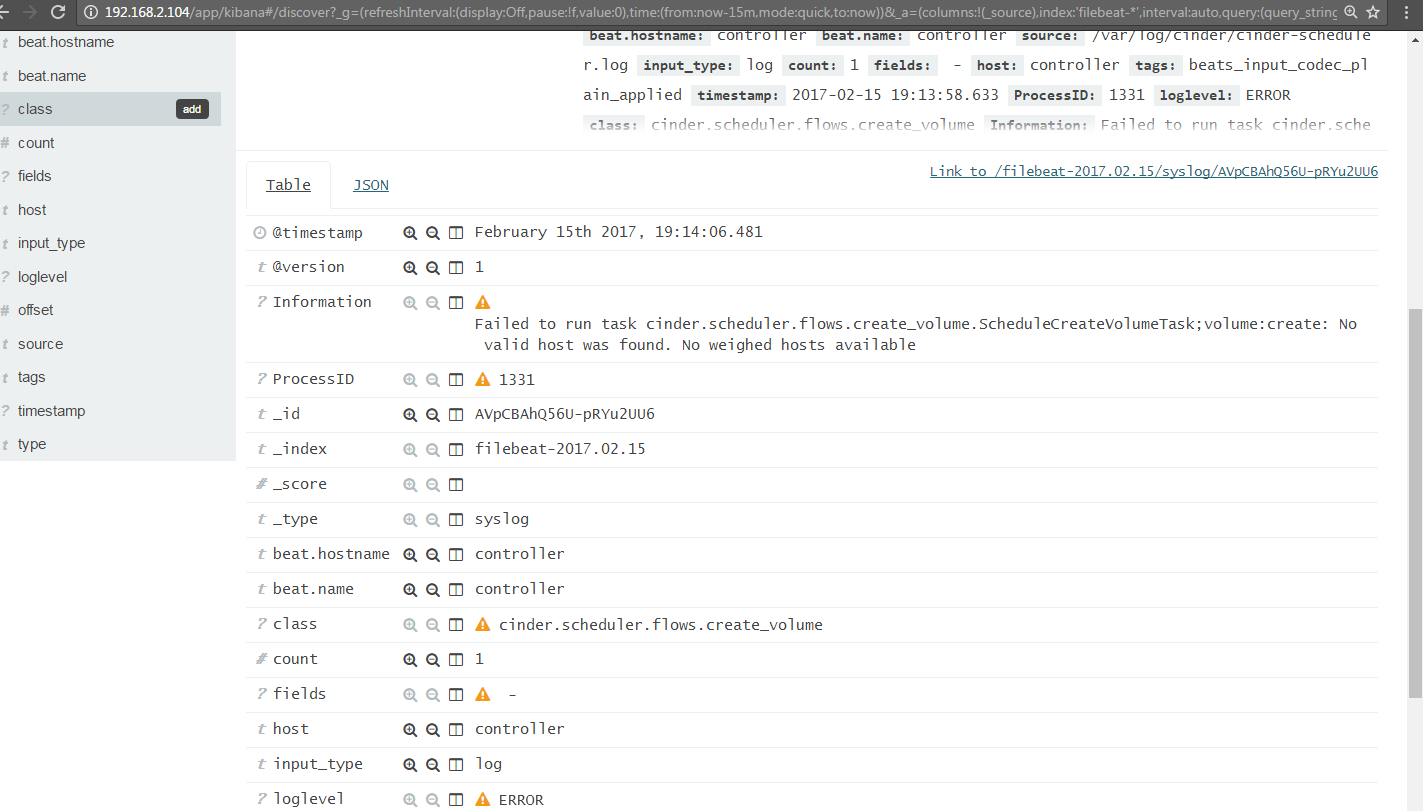The height and width of the screenshot is (811, 1423).
Task: Select offset field in sidebar list
Action: pos(36,310)
